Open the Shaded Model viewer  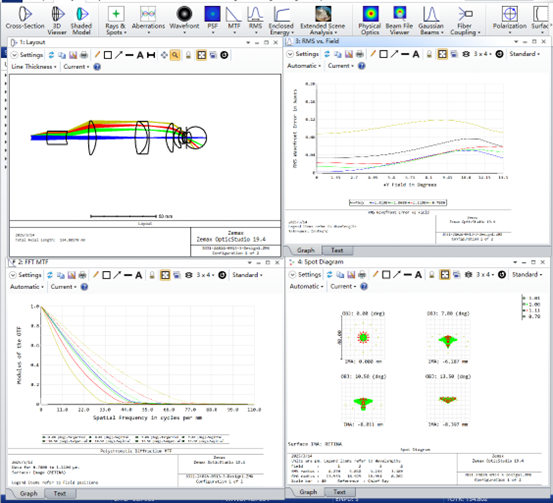(81, 20)
